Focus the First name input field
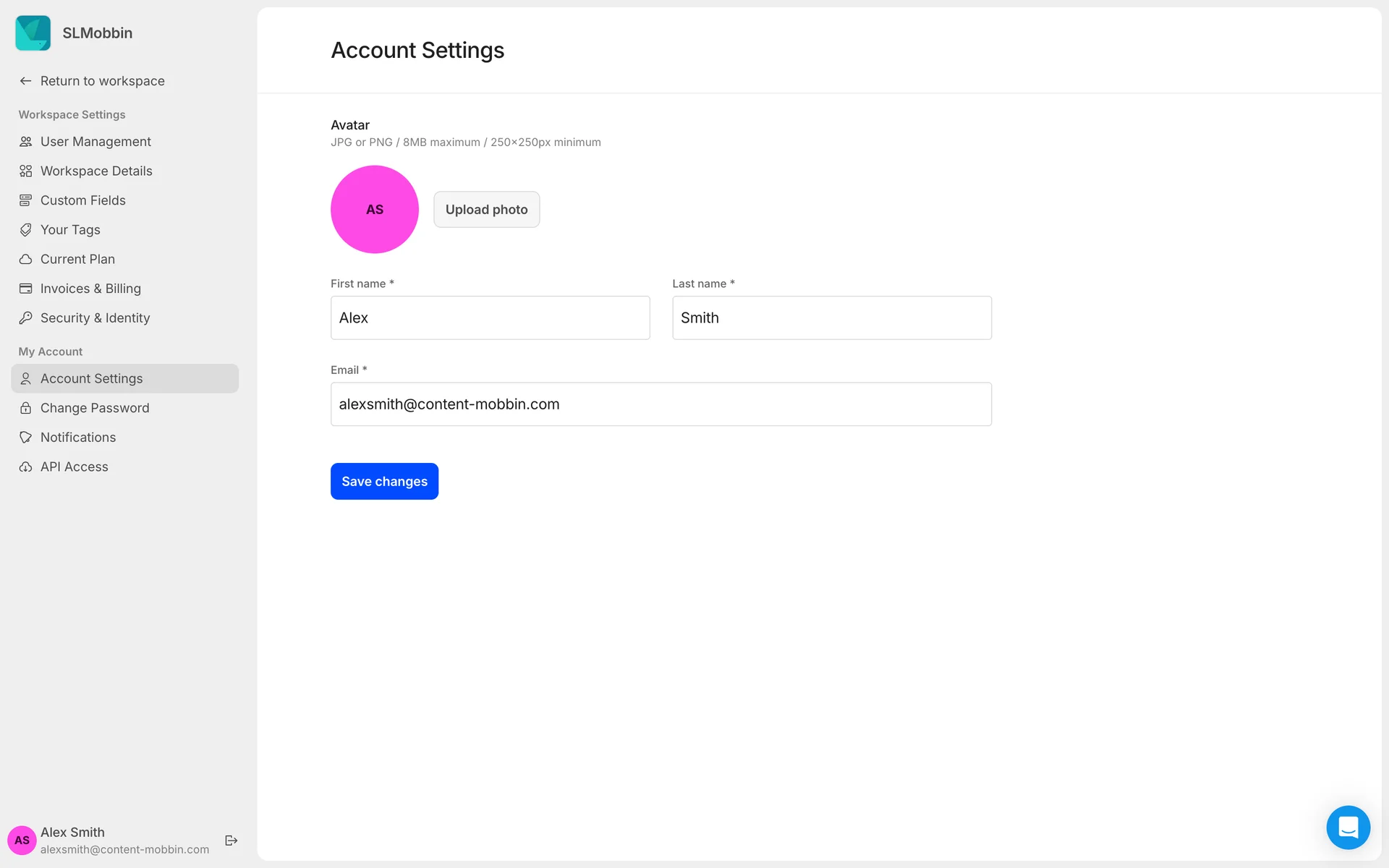The width and height of the screenshot is (1389, 868). point(490,318)
